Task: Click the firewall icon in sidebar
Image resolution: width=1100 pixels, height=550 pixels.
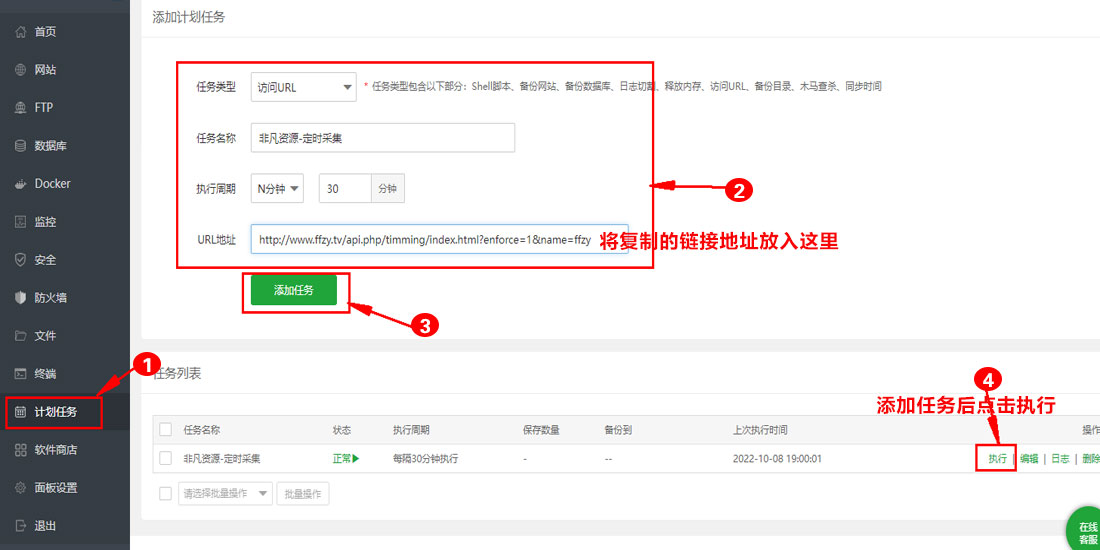Action: pos(21,298)
